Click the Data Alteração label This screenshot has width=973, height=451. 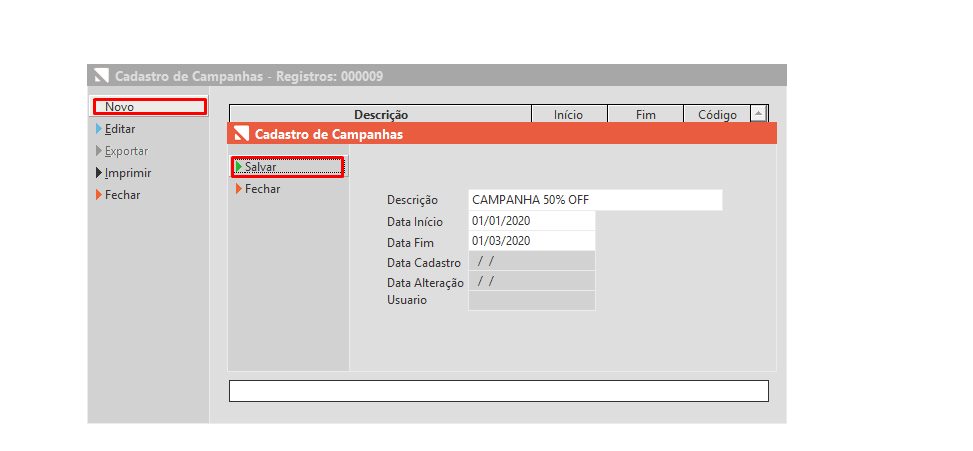coord(425,284)
